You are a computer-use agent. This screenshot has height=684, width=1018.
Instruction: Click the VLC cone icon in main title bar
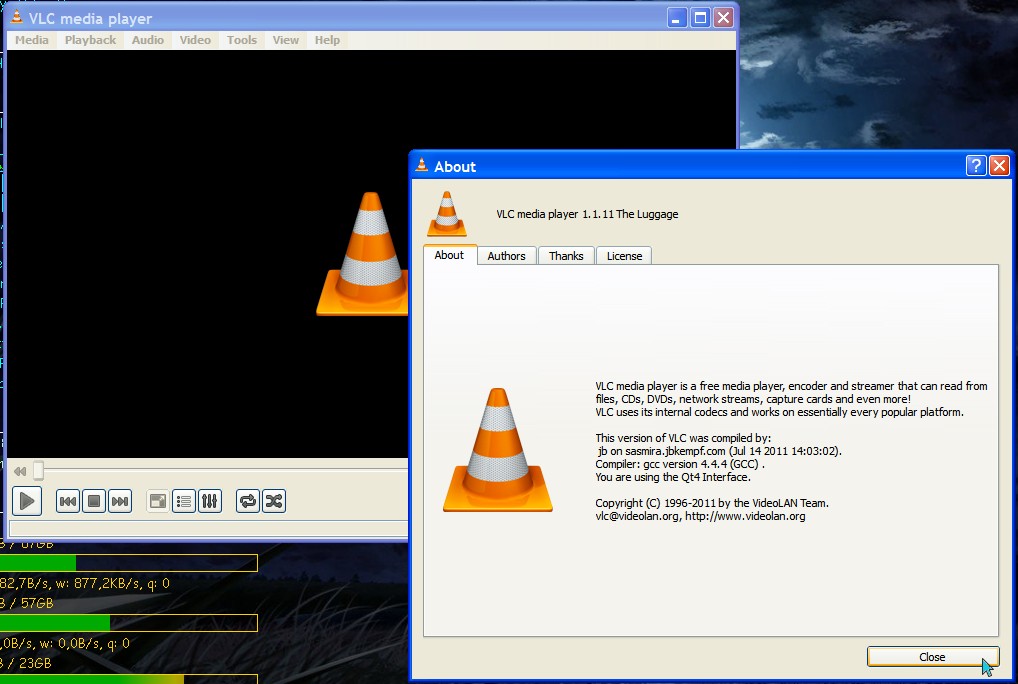pyautogui.click(x=17, y=17)
